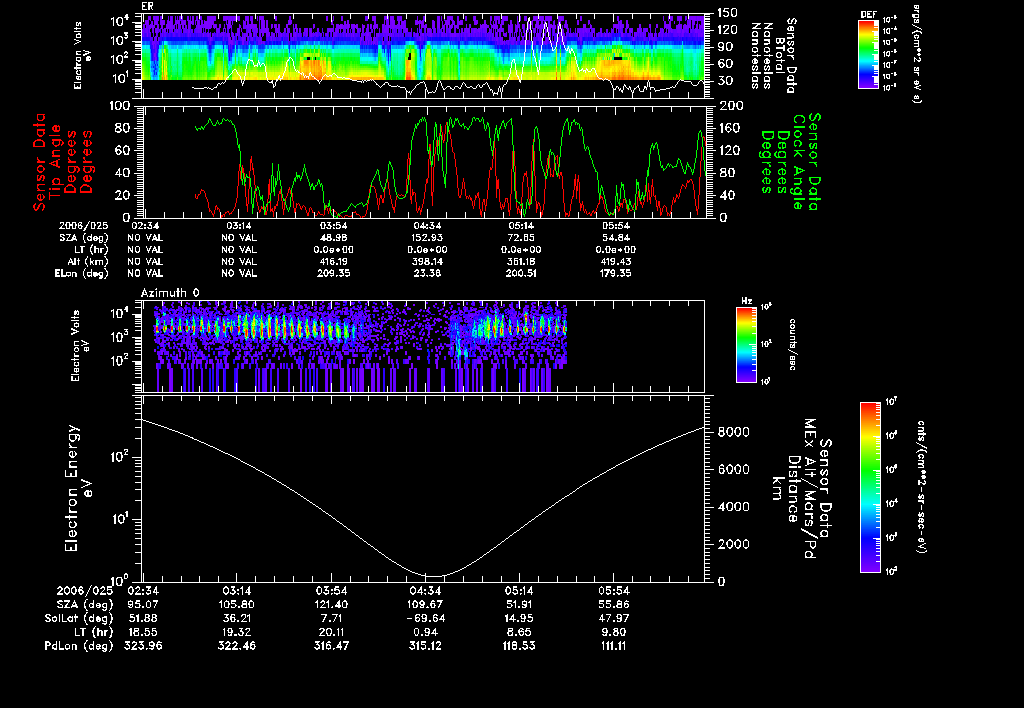Select SolLat value -69.64
The image size is (1024, 708).
[x=425, y=618]
